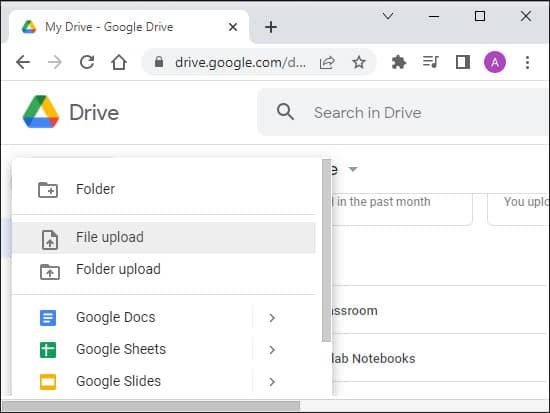The image size is (550, 413).
Task: Expand Google Slides submenu arrow
Action: click(272, 382)
